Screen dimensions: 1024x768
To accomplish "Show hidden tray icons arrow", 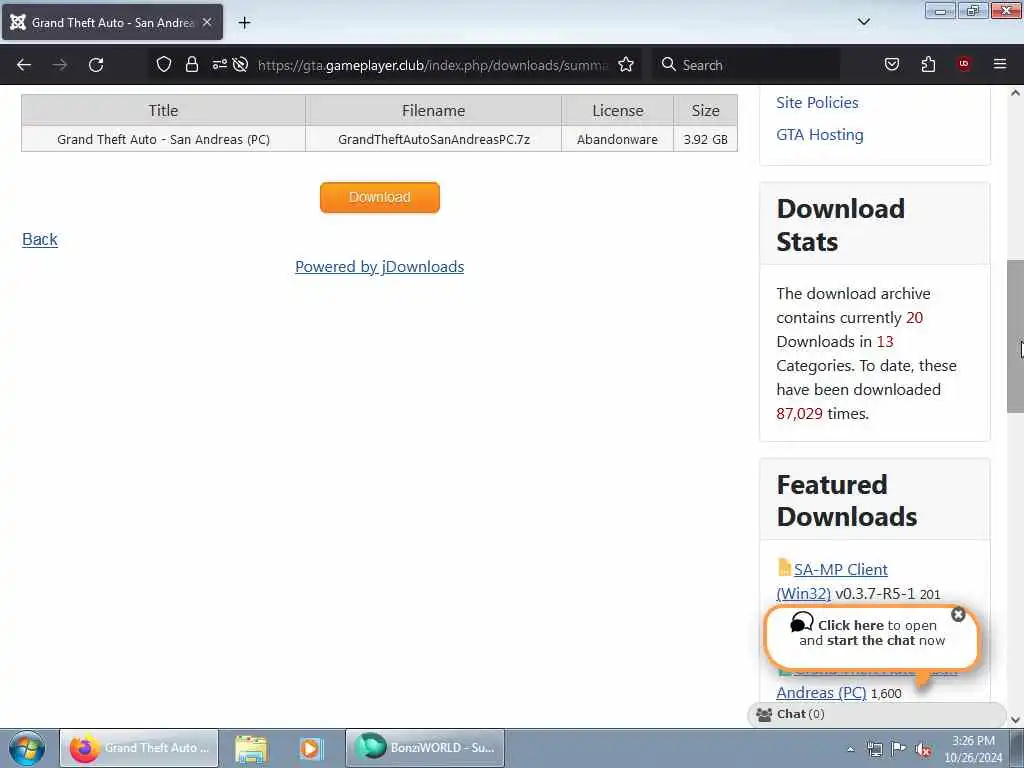I will (850, 750).
